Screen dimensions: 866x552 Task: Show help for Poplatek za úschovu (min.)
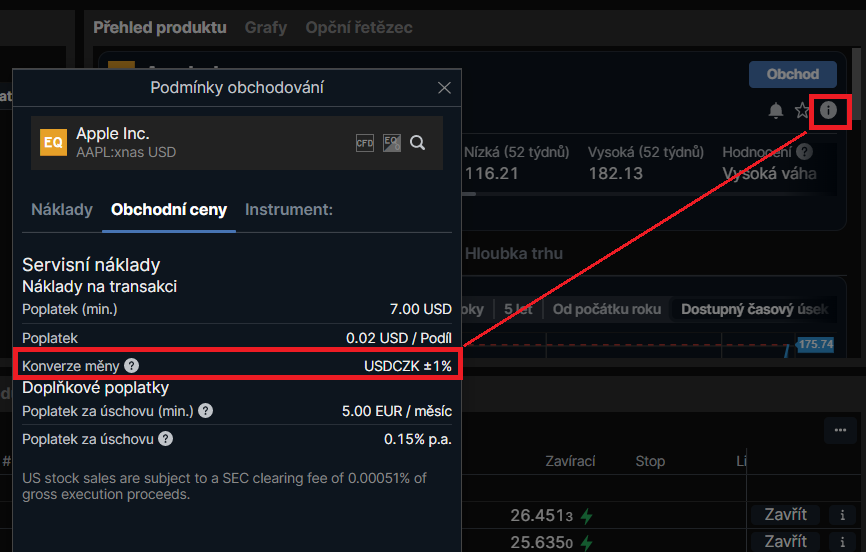205,411
